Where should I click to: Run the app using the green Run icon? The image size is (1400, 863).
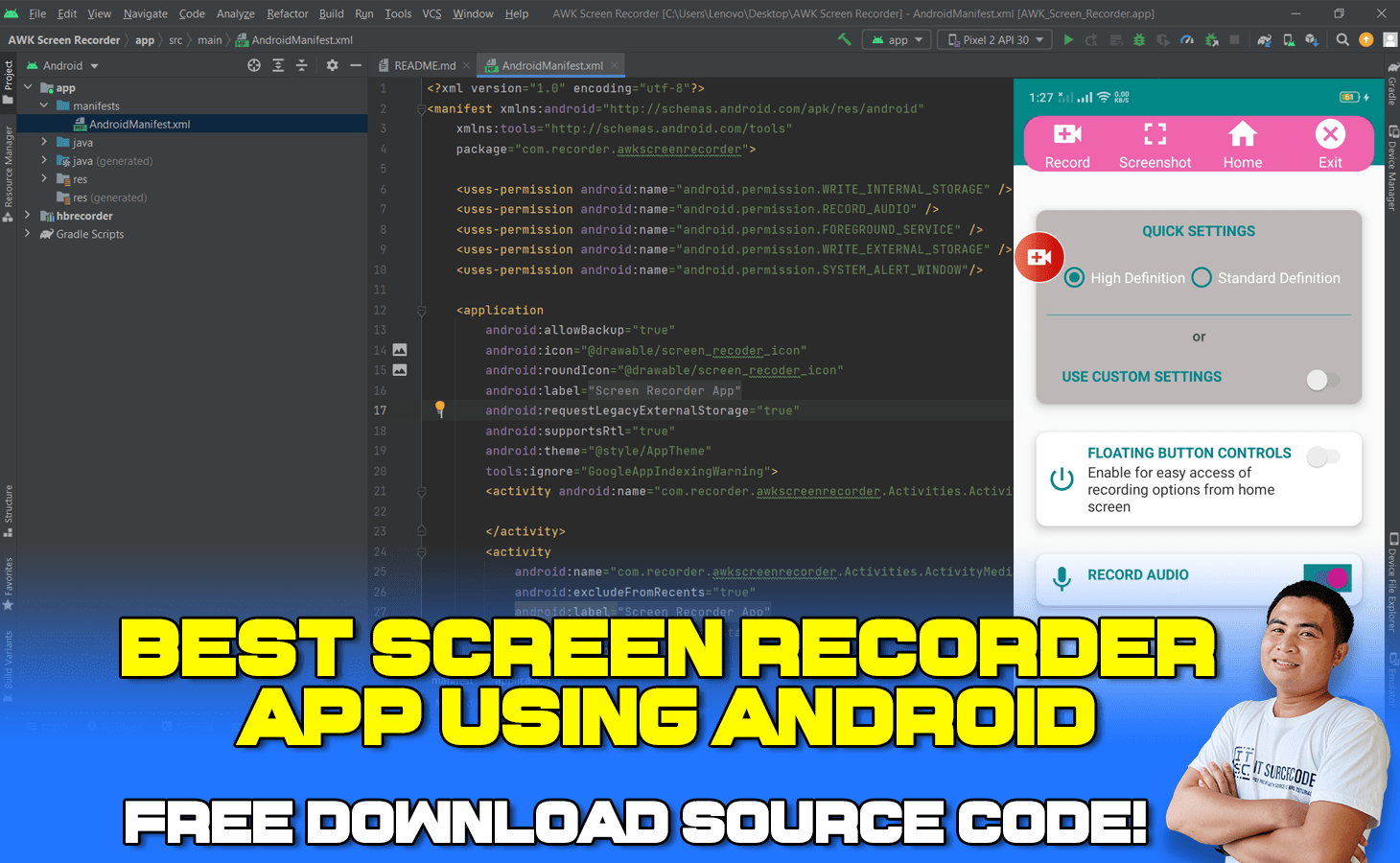(1068, 40)
